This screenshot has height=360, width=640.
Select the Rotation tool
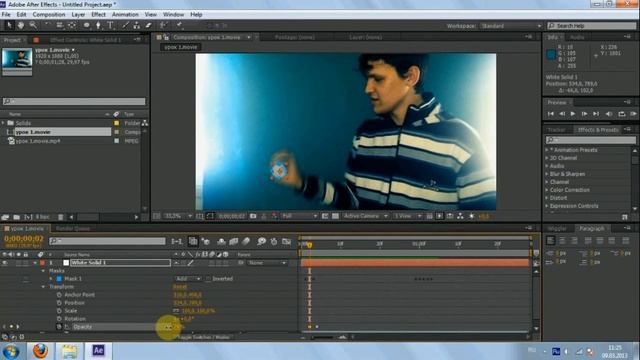coord(48,25)
